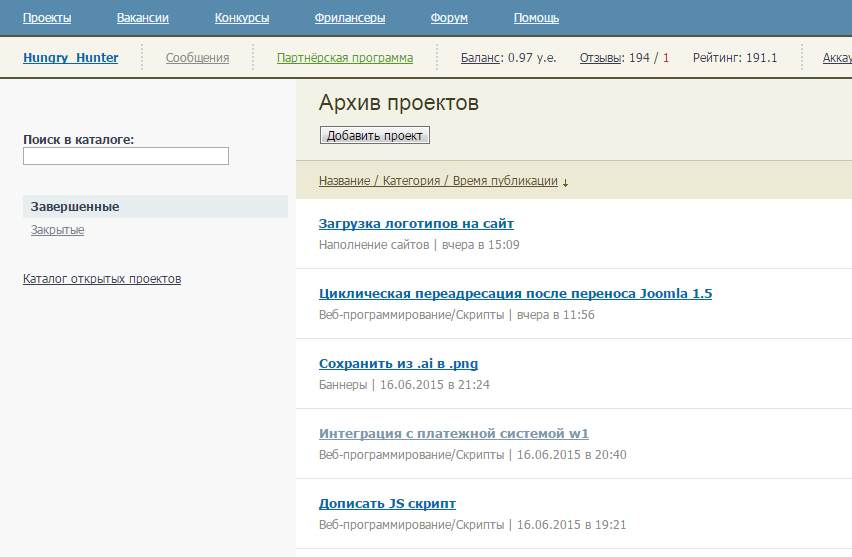Viewport: 852px width, 557px height.
Task: Open the Отзывы link
Action: click(x=600, y=58)
